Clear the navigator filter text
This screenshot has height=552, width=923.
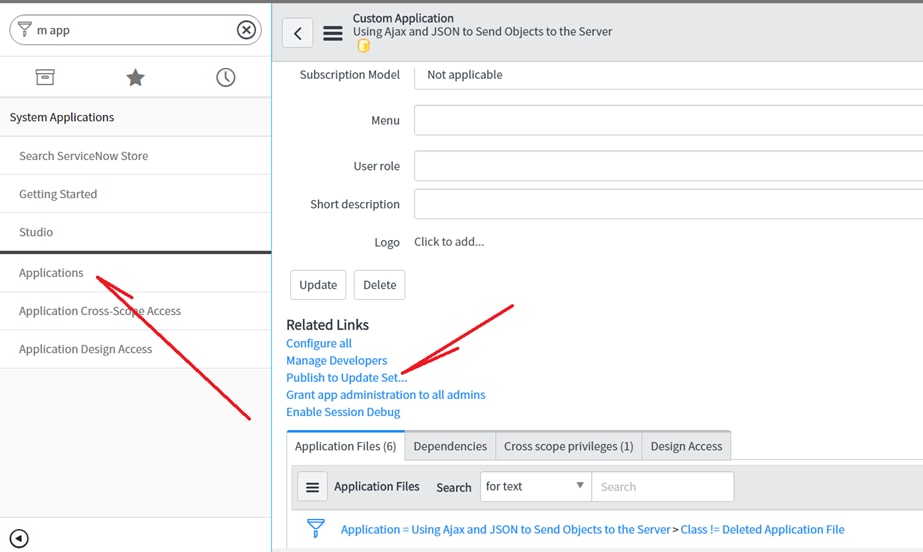click(246, 29)
